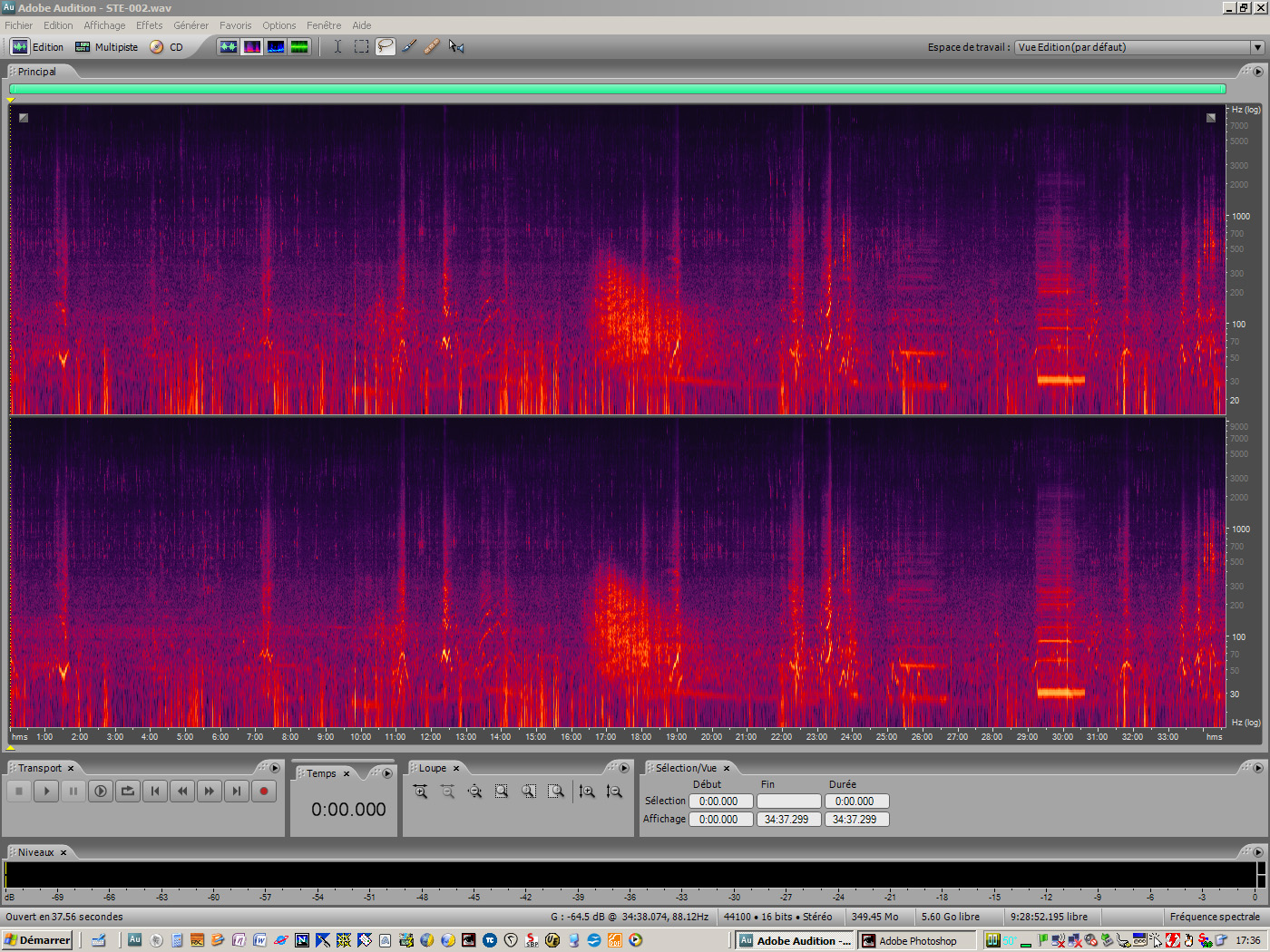The image size is (1270, 952).
Task: Select the Marquee rectangle selection tool
Action: [x=361, y=46]
